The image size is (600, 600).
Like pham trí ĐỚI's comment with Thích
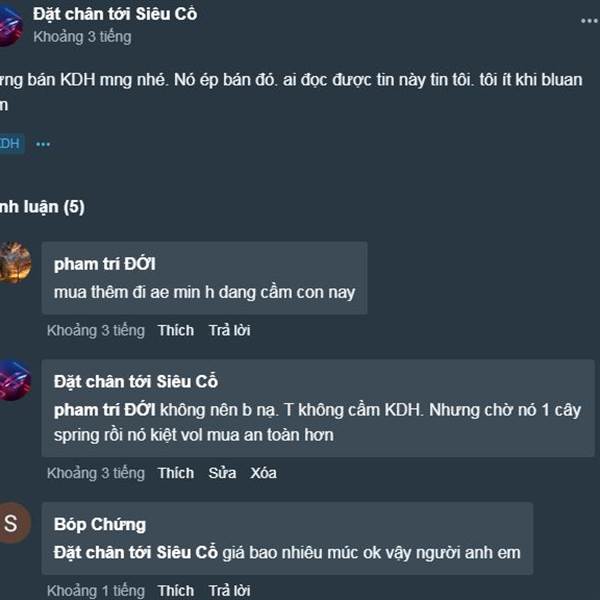pos(176,330)
